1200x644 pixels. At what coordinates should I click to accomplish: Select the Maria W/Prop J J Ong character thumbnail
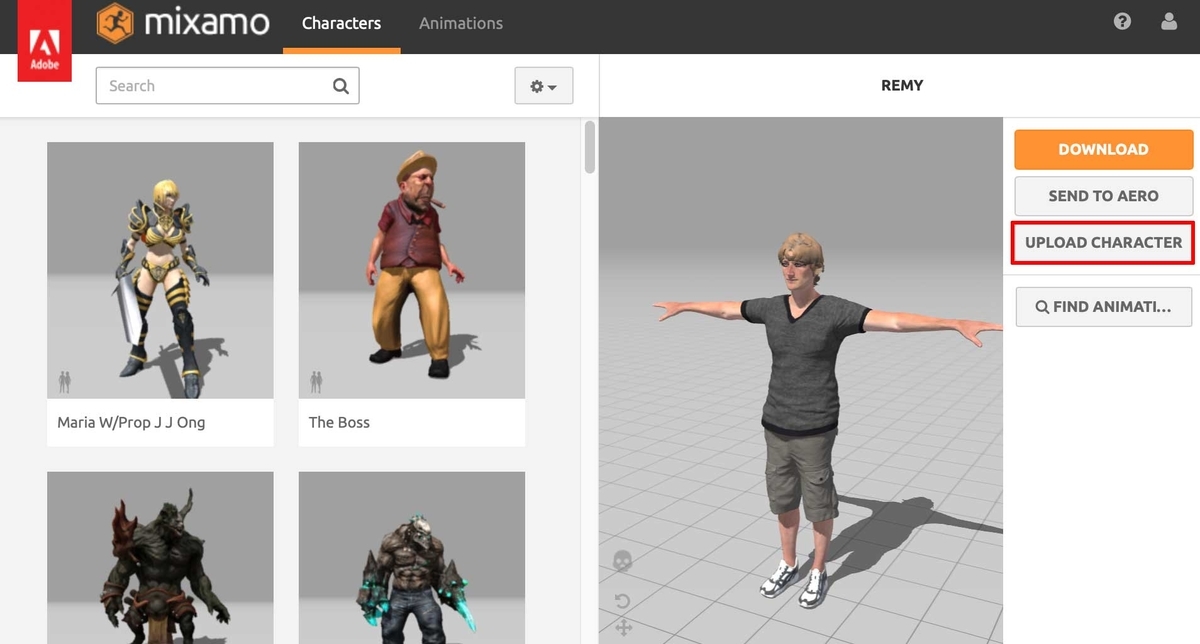[x=160, y=270]
